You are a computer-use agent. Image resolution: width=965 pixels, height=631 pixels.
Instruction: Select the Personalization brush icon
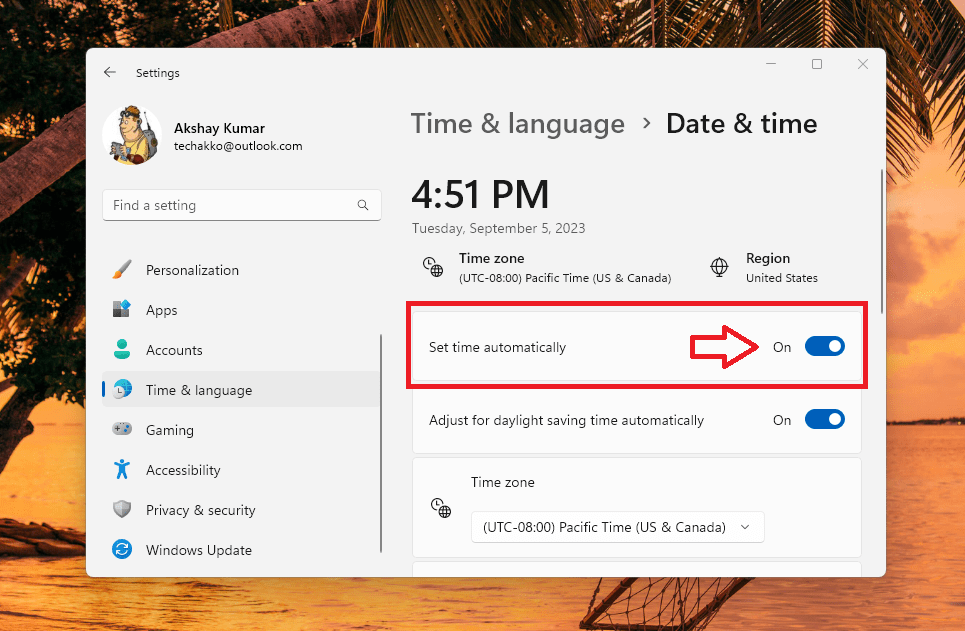point(122,269)
